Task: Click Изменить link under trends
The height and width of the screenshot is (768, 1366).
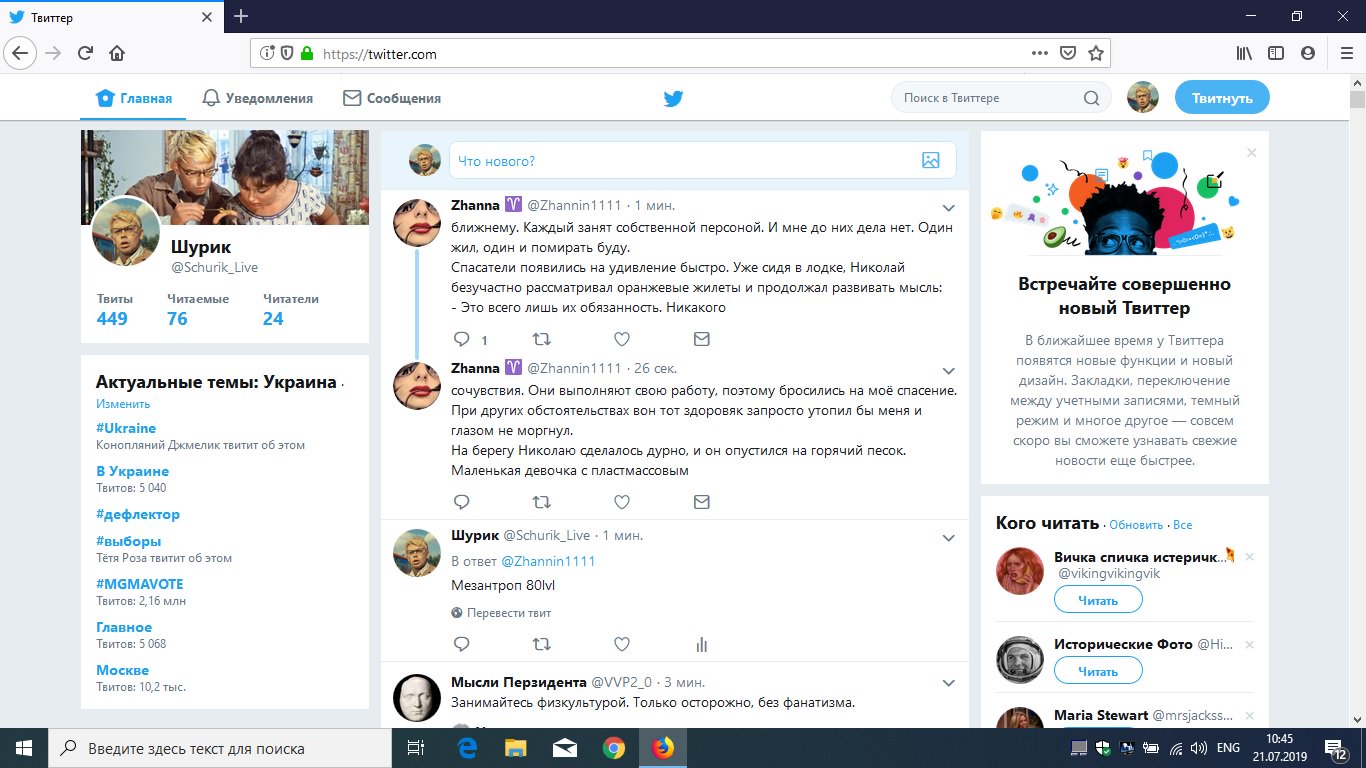Action: coord(123,404)
